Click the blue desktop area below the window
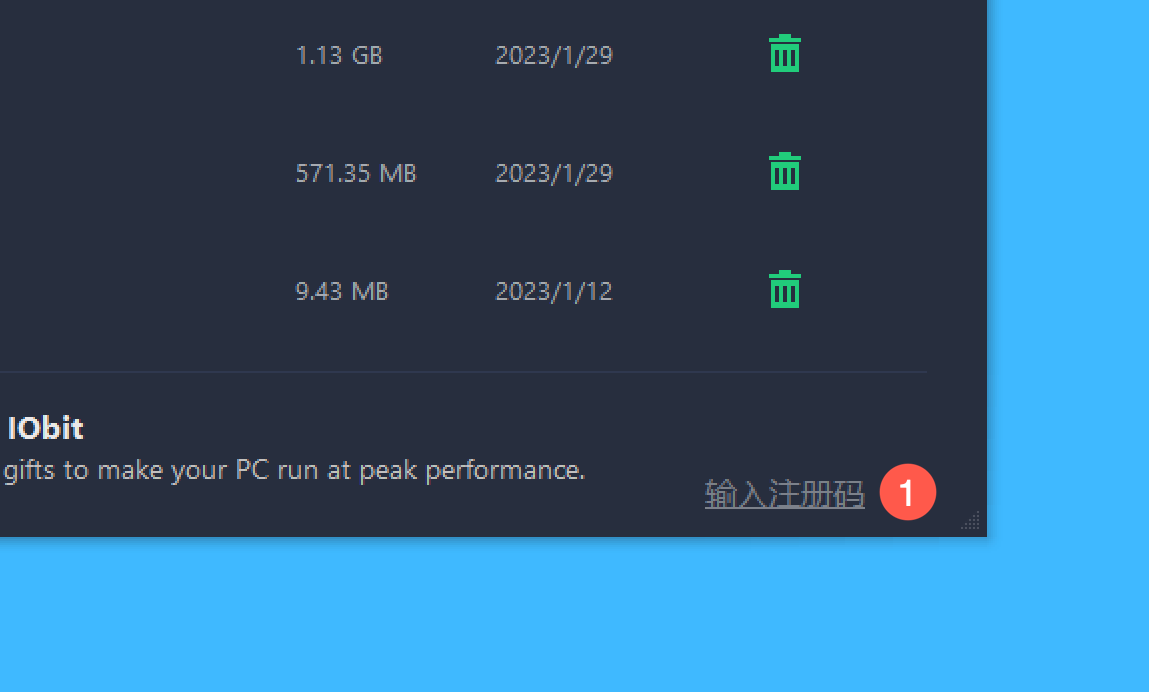This screenshot has height=692, width=1149. (493, 614)
